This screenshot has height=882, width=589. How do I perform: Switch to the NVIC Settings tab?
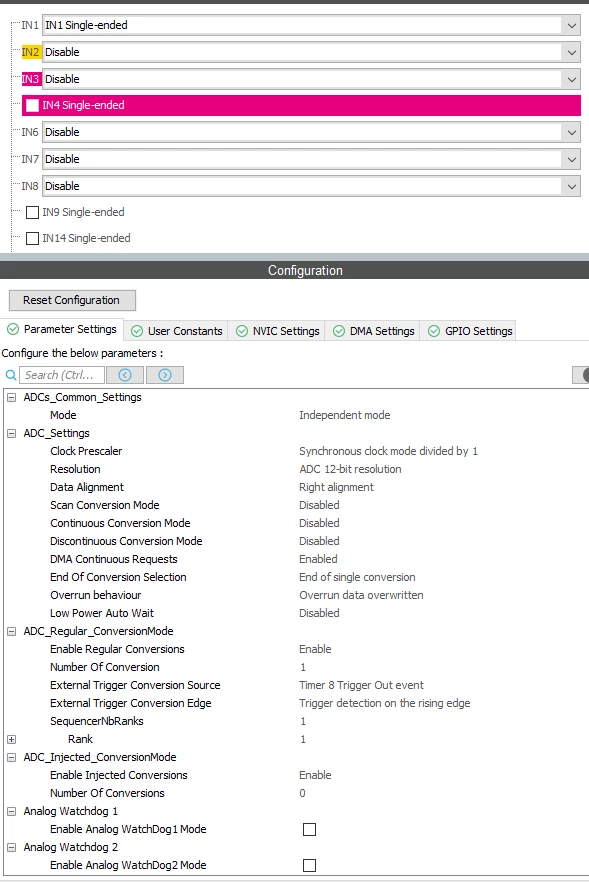278,331
